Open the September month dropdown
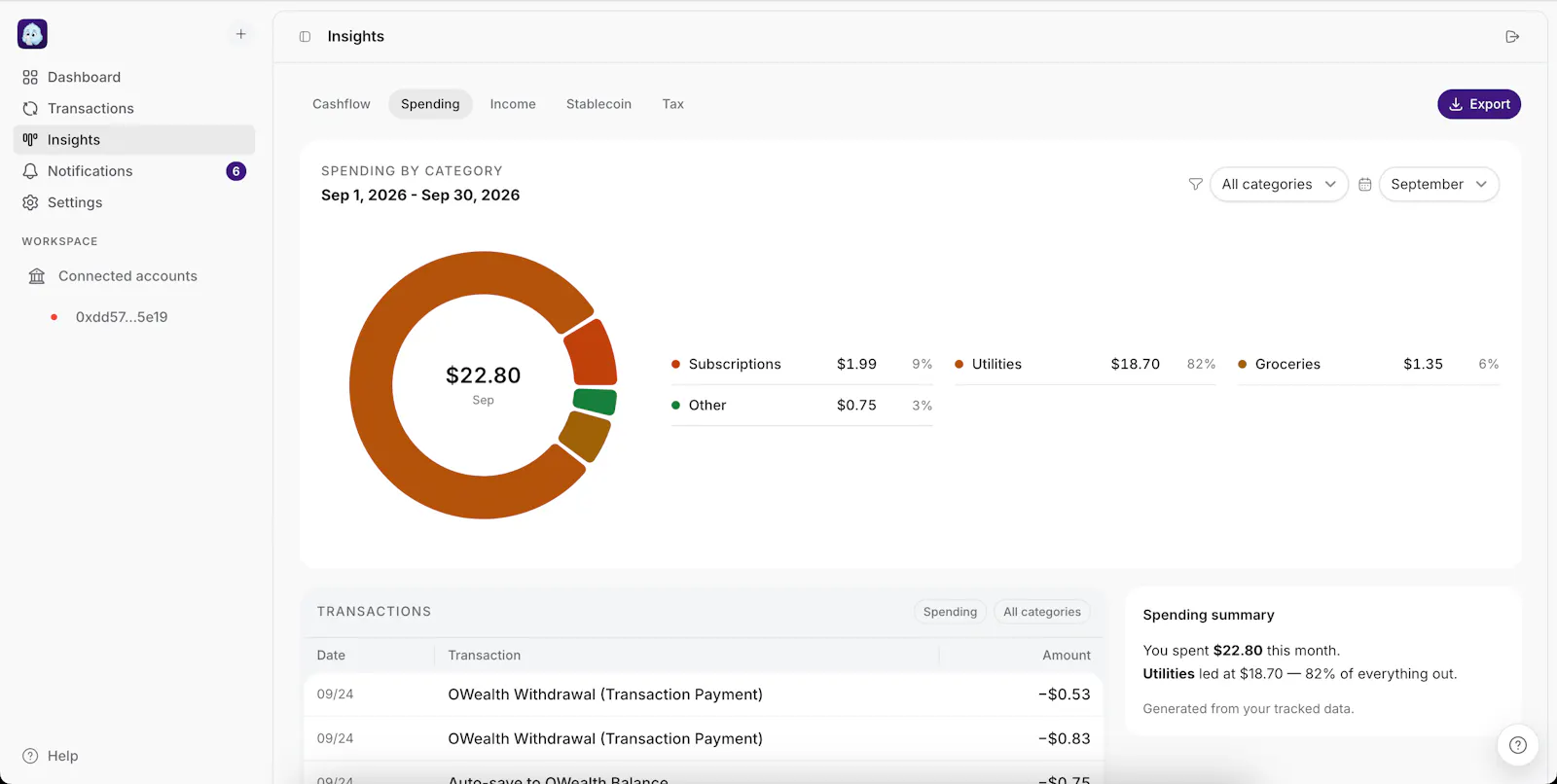 click(x=1438, y=184)
